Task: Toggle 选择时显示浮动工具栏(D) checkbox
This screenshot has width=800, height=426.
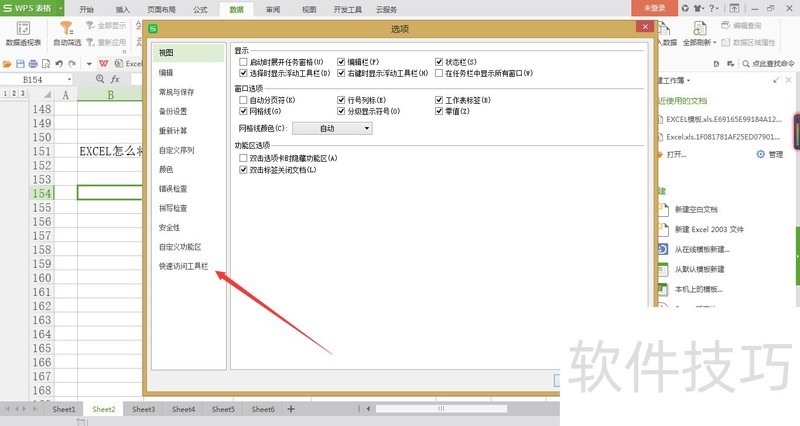Action: [x=243, y=73]
